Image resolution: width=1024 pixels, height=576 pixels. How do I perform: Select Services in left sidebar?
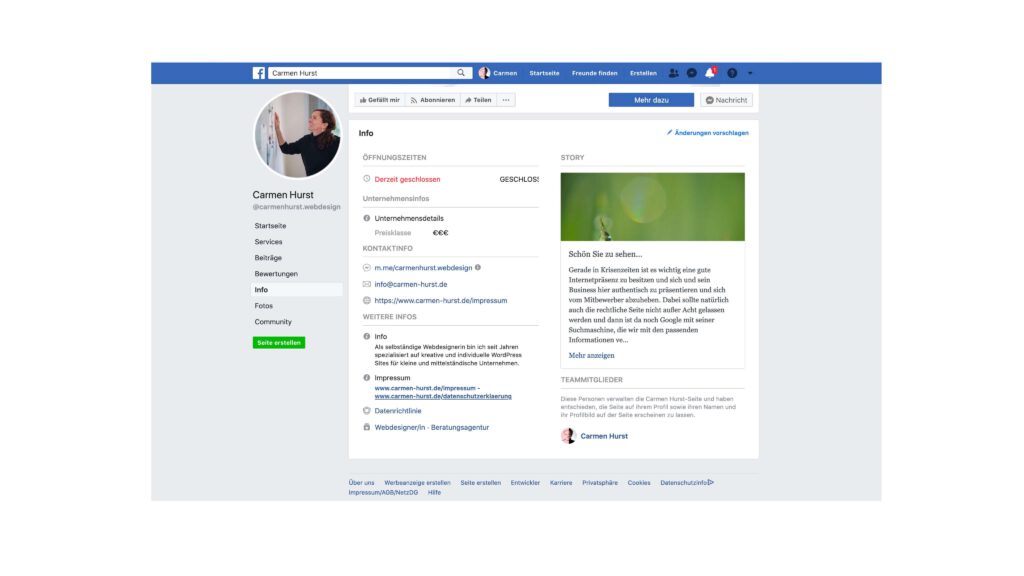pyautogui.click(x=268, y=242)
